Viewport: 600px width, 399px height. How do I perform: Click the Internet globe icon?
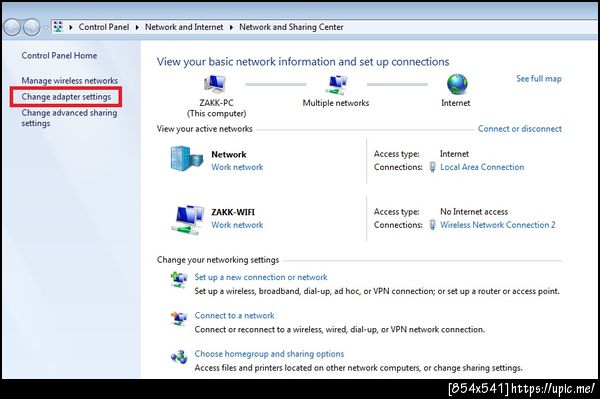pyautogui.click(x=457, y=84)
